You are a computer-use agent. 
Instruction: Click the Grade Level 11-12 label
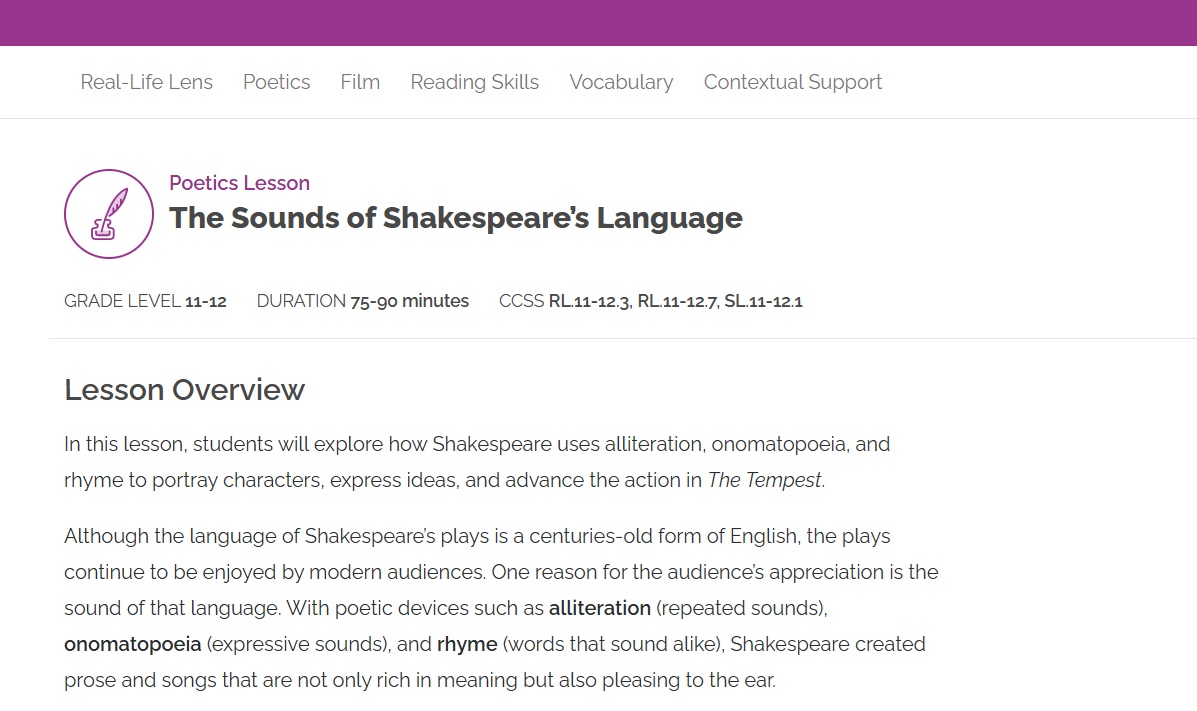click(145, 301)
